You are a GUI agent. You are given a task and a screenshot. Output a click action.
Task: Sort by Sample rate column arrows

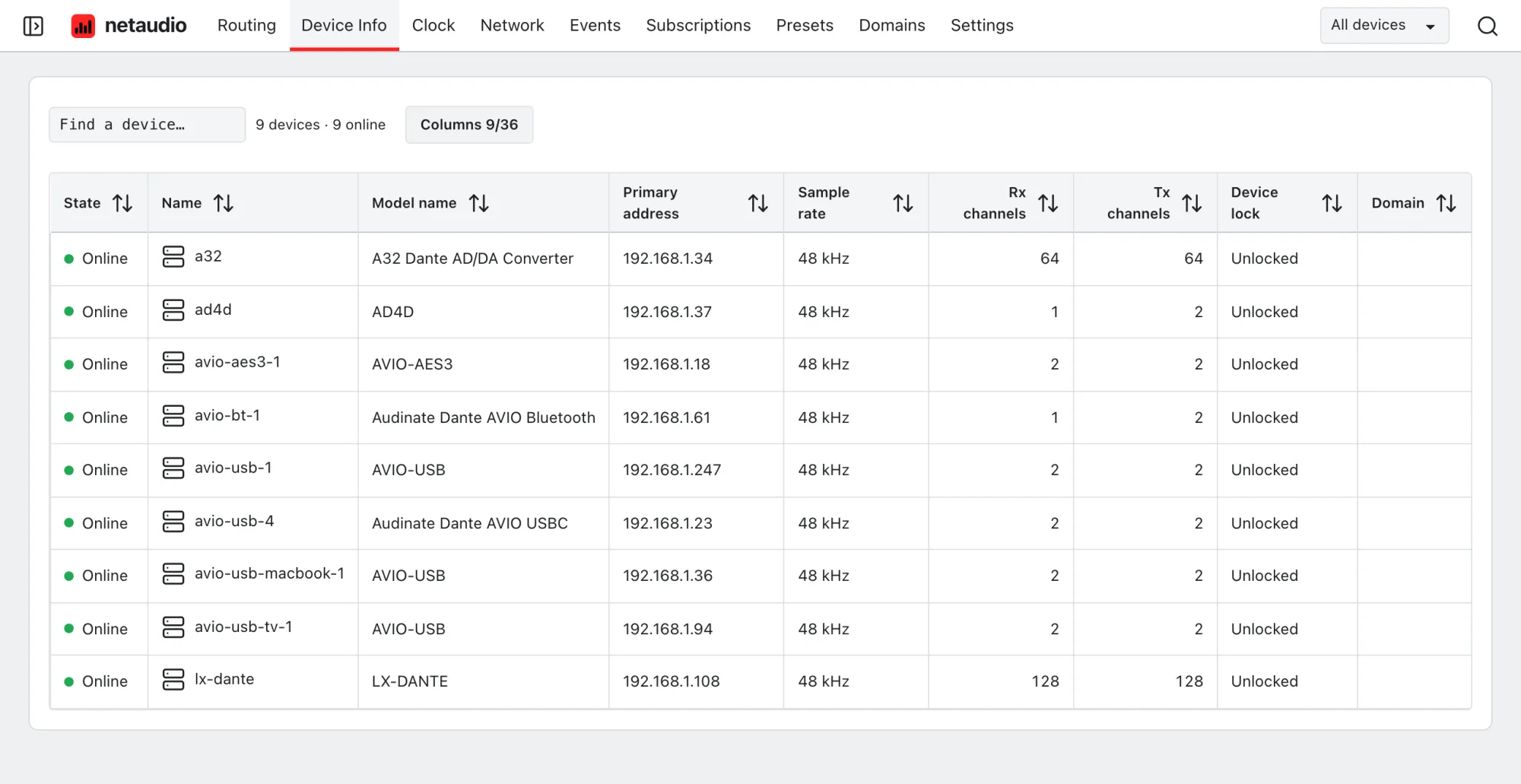(903, 203)
